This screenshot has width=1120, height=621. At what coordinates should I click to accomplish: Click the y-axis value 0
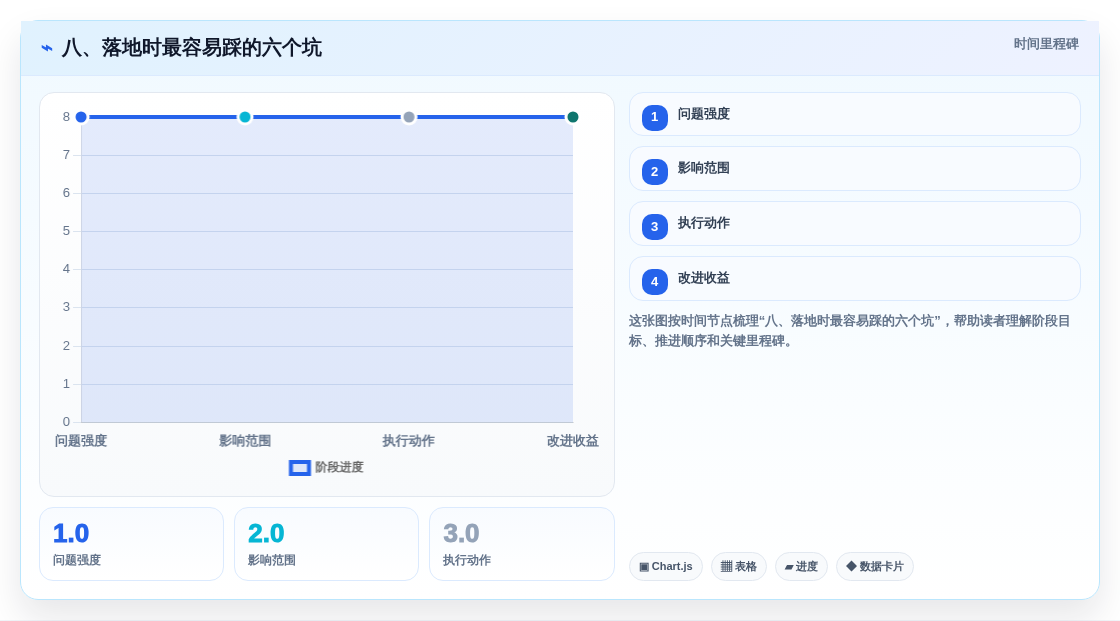[x=66, y=422]
